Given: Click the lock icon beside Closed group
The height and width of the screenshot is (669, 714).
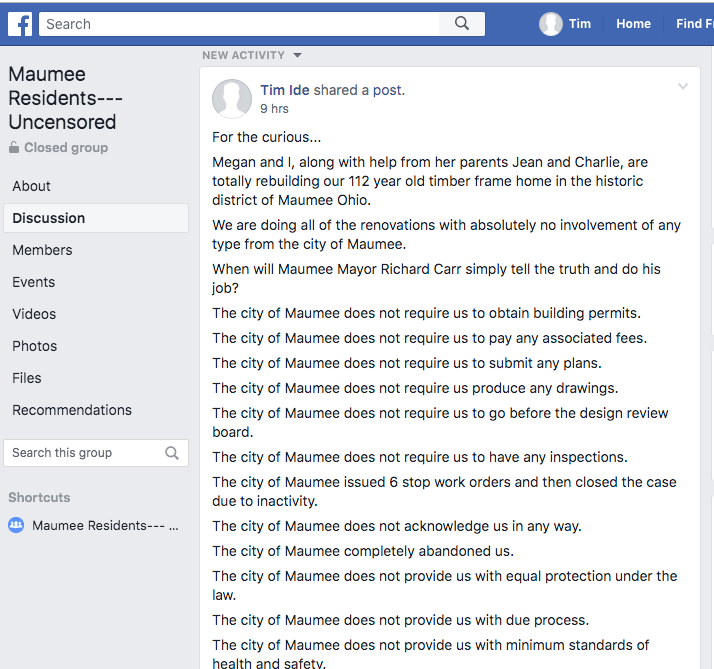Looking at the screenshot, I should pyautogui.click(x=14, y=148).
